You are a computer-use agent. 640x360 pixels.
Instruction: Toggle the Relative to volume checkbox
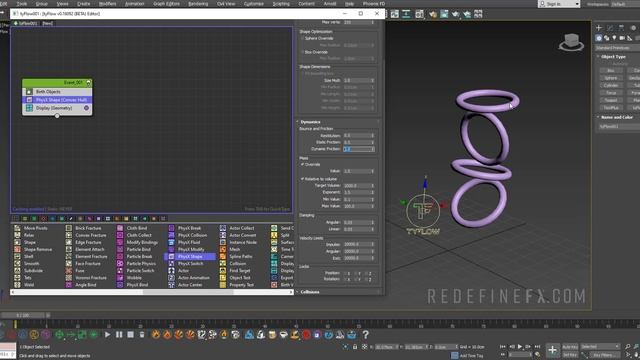303,179
